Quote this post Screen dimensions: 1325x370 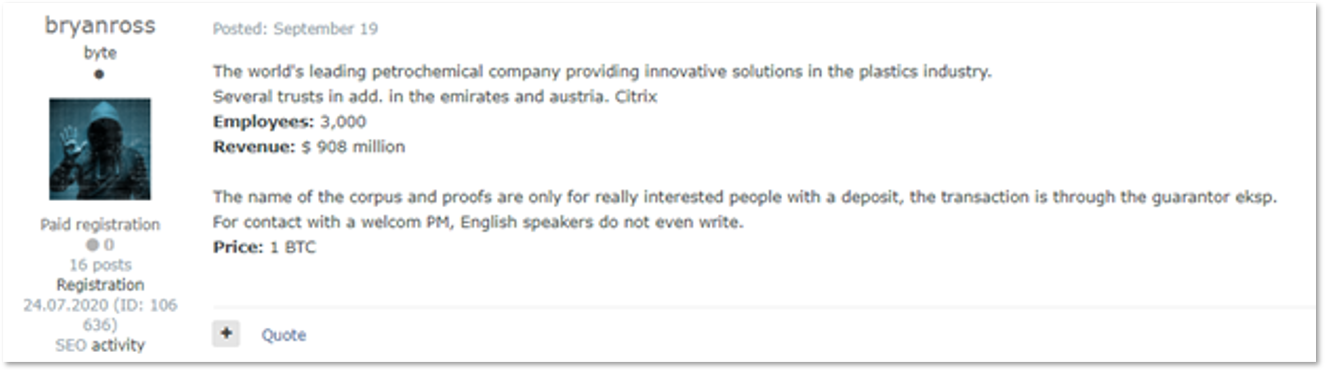284,335
